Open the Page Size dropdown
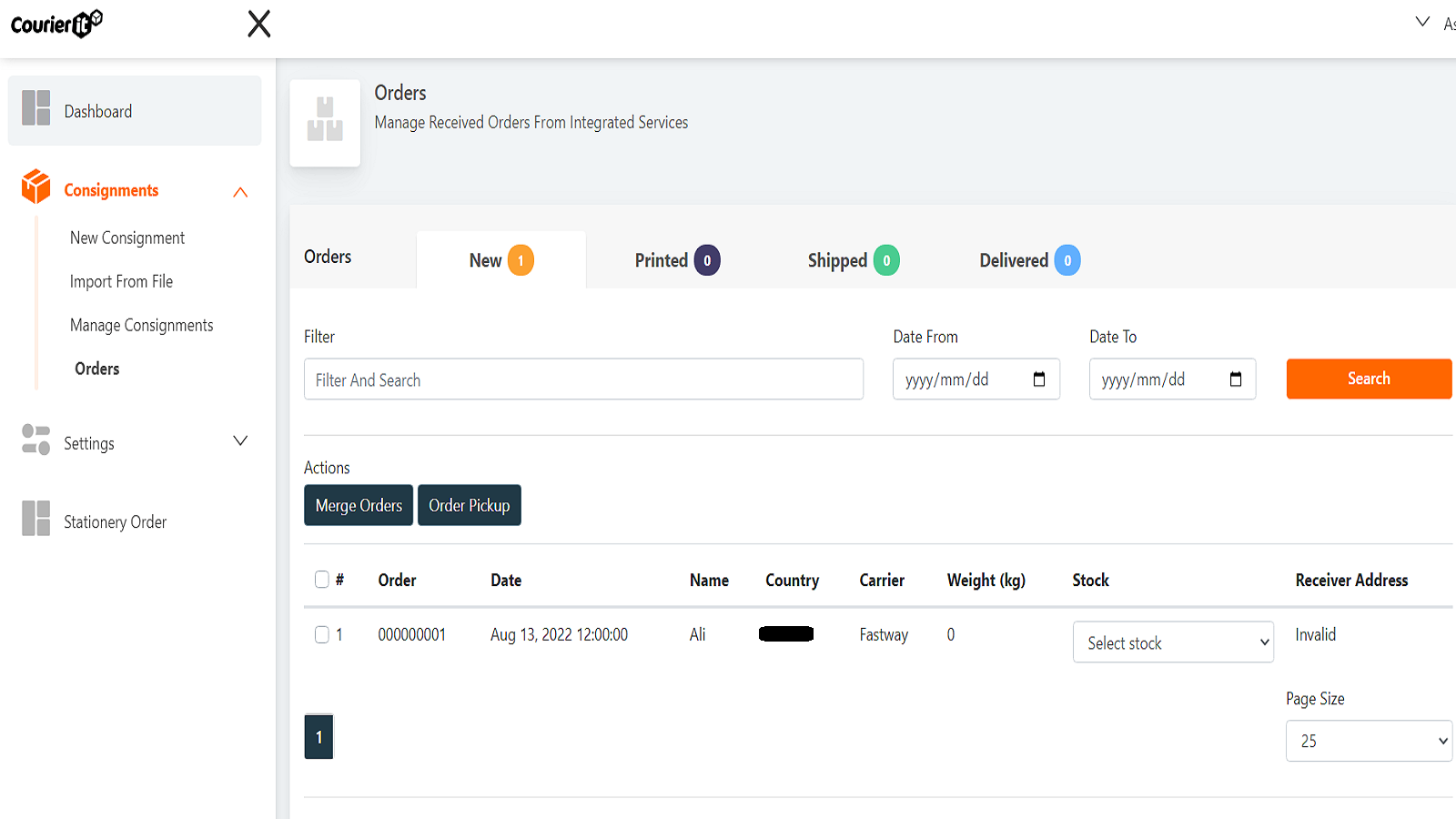 (x=1368, y=741)
